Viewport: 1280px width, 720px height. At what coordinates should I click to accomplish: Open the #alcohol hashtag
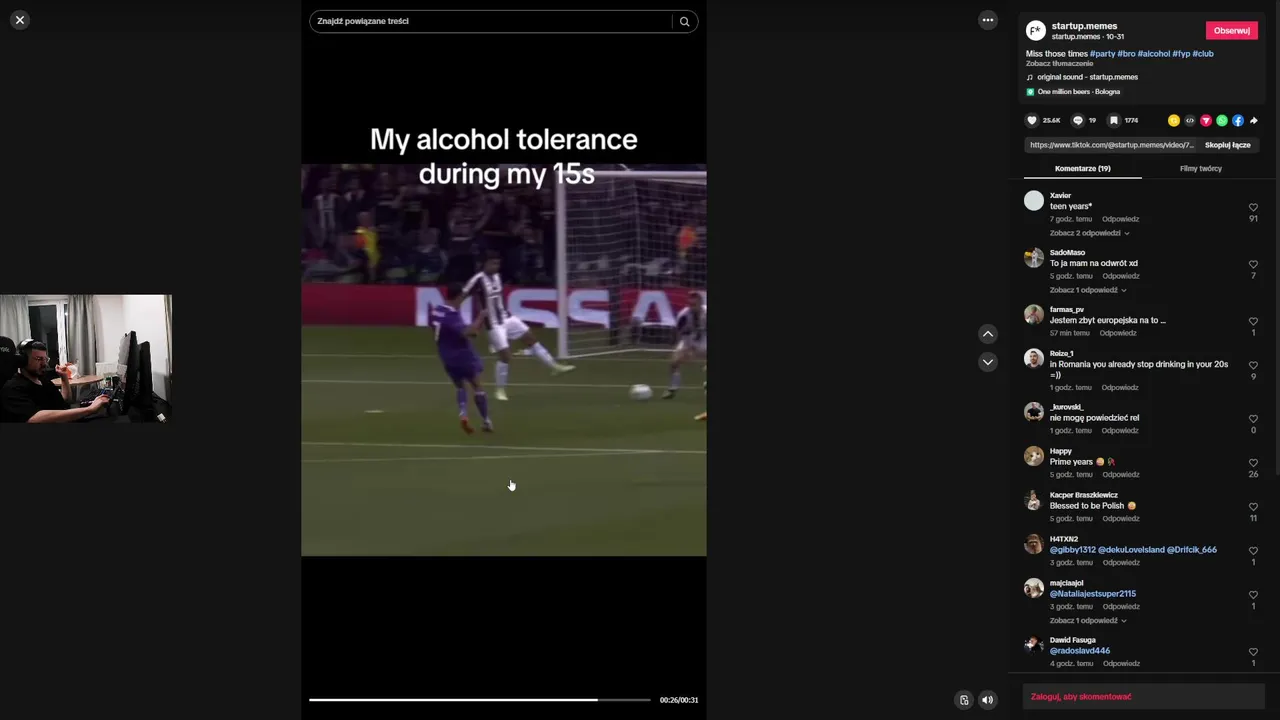click(x=1153, y=54)
